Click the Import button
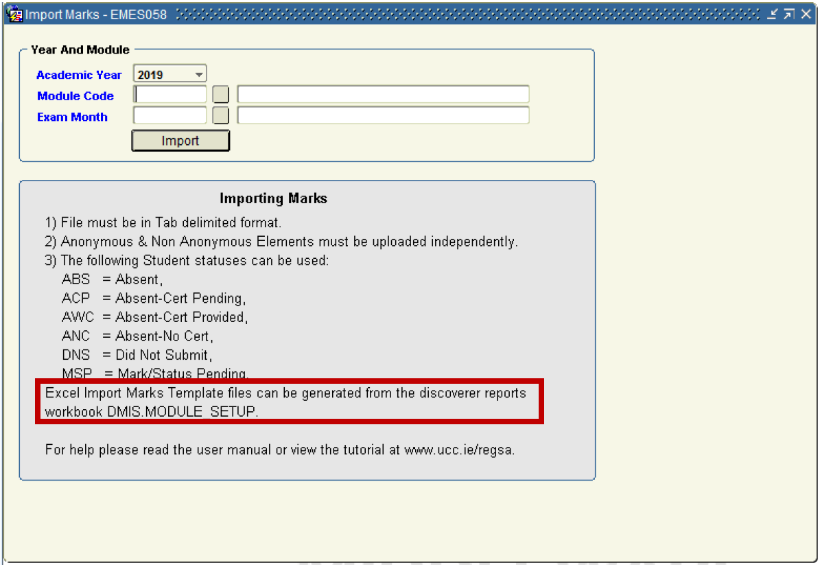The image size is (820, 565). point(181,141)
